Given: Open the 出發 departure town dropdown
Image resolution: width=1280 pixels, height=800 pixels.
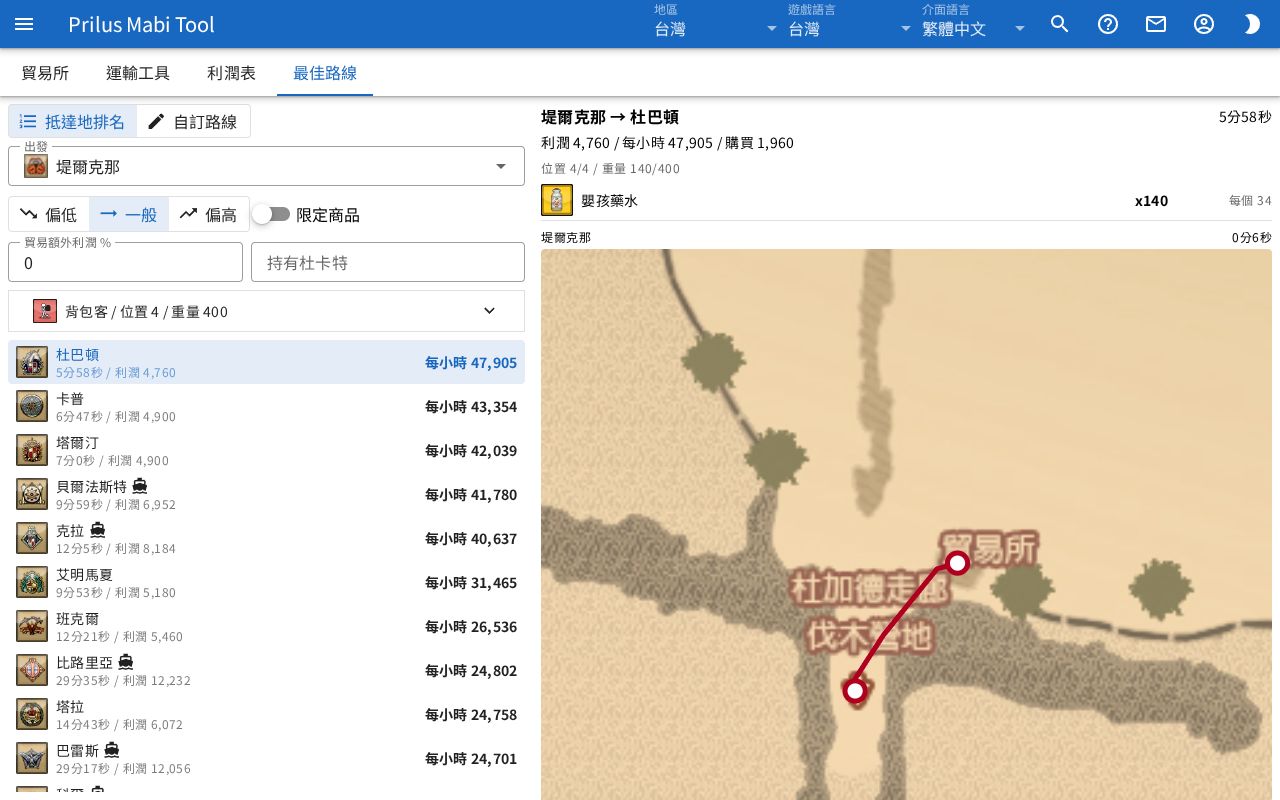Looking at the screenshot, I should (266, 166).
